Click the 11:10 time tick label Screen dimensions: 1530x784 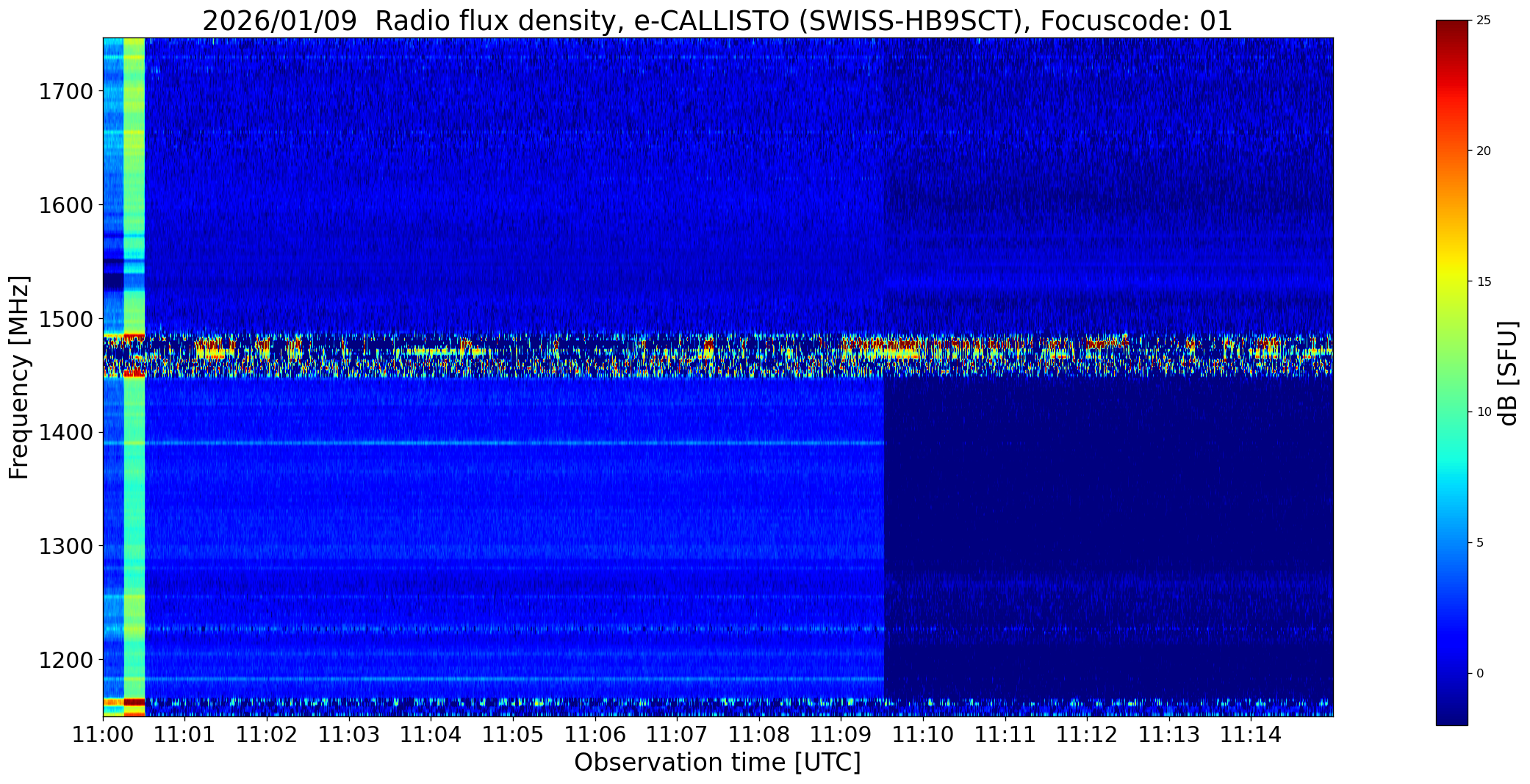(923, 734)
